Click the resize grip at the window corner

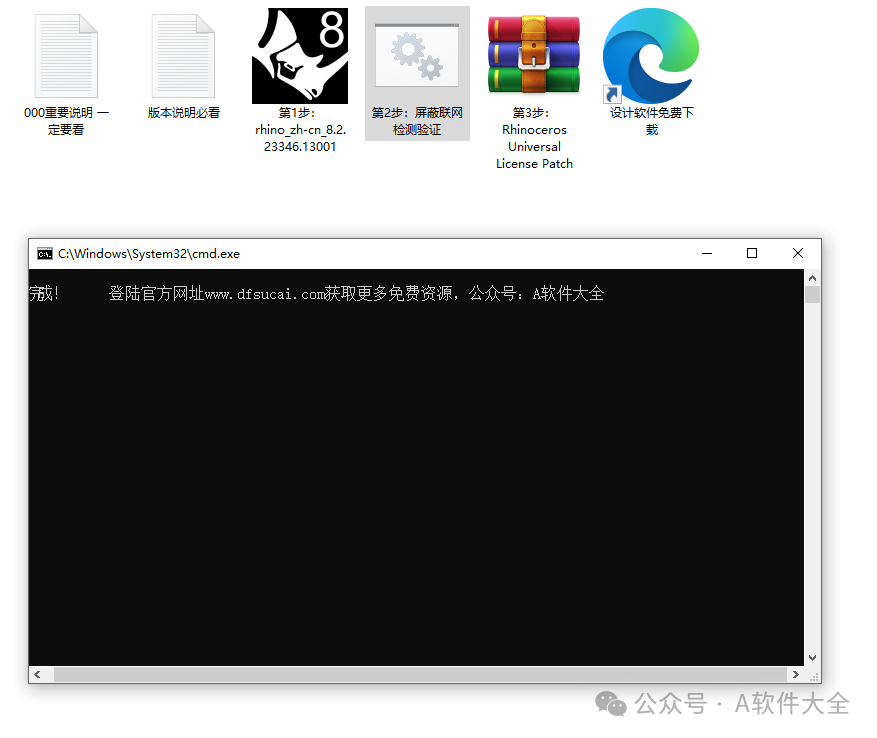coord(812,676)
